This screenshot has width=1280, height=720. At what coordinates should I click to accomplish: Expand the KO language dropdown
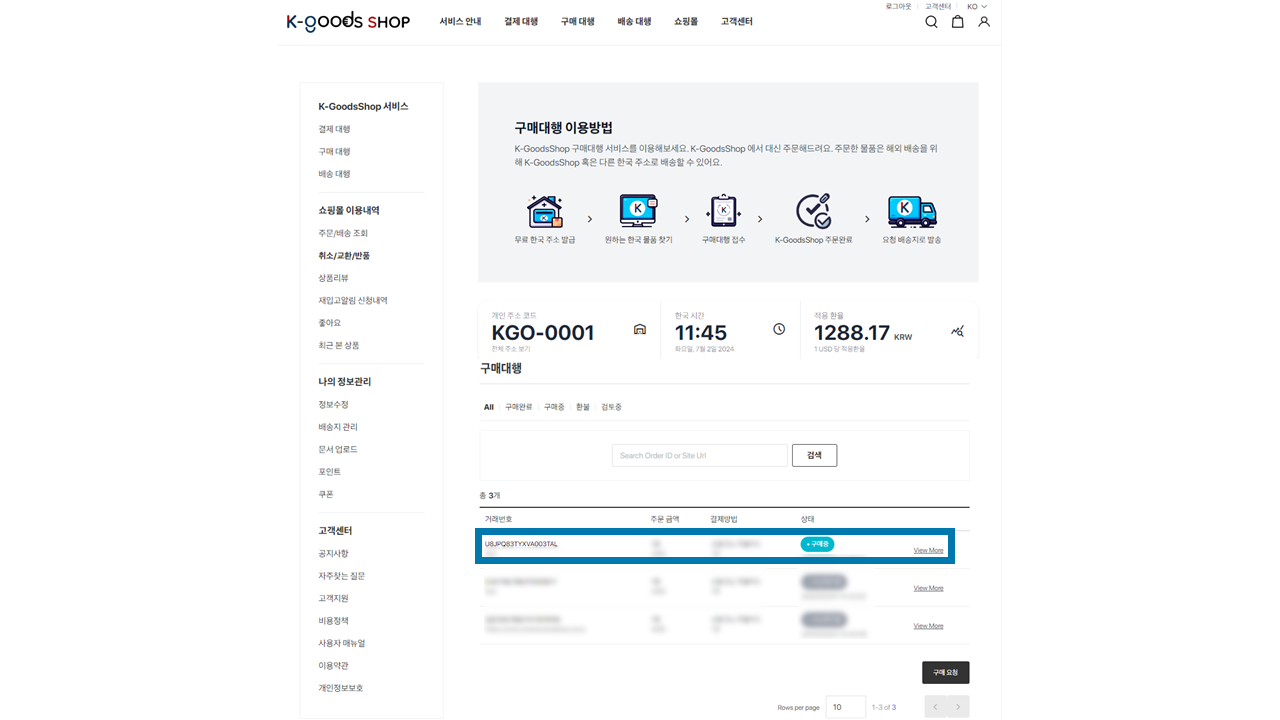(x=976, y=7)
